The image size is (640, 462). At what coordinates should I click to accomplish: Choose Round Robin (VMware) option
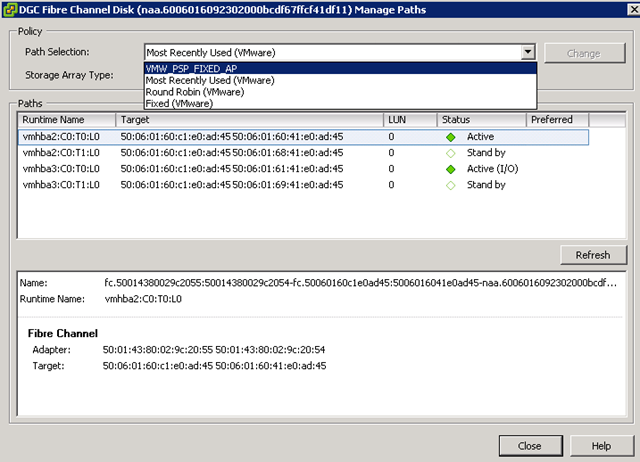[340, 92]
